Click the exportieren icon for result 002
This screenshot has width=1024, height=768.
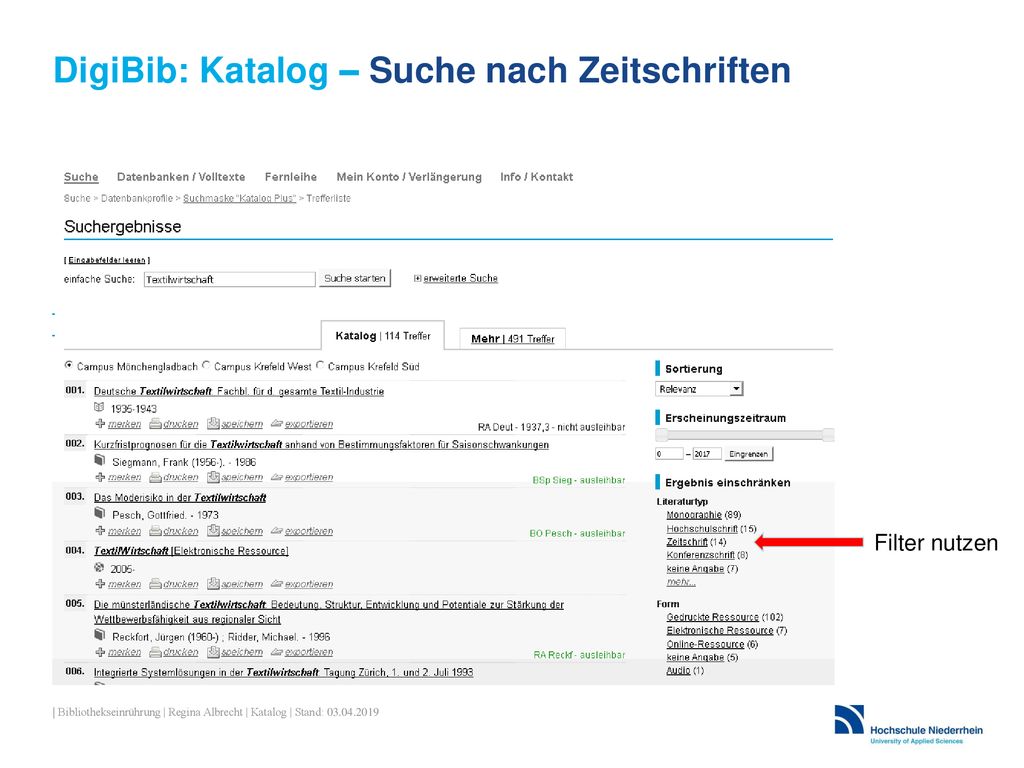coord(277,477)
